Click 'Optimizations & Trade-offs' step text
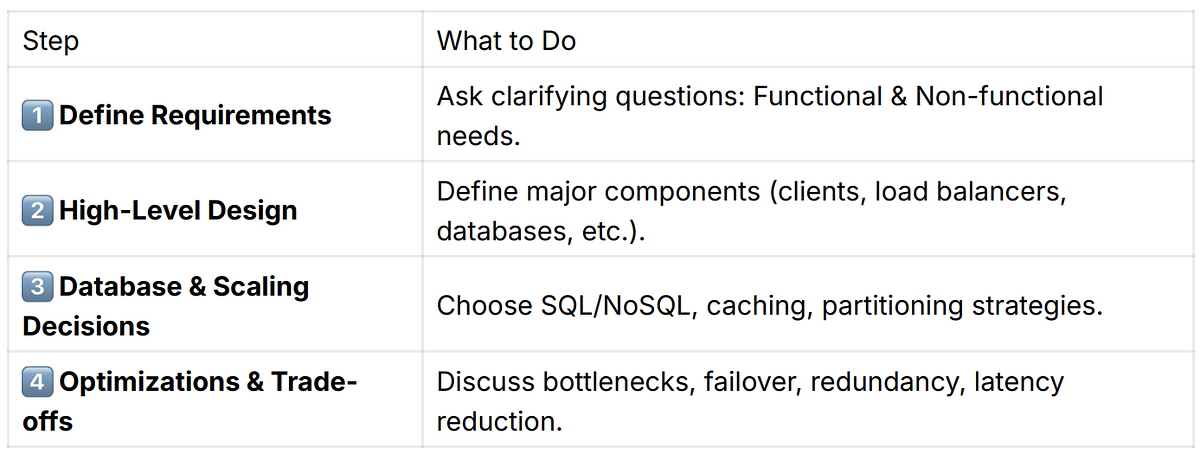Viewport: 1200px width, 452px height. click(x=190, y=401)
